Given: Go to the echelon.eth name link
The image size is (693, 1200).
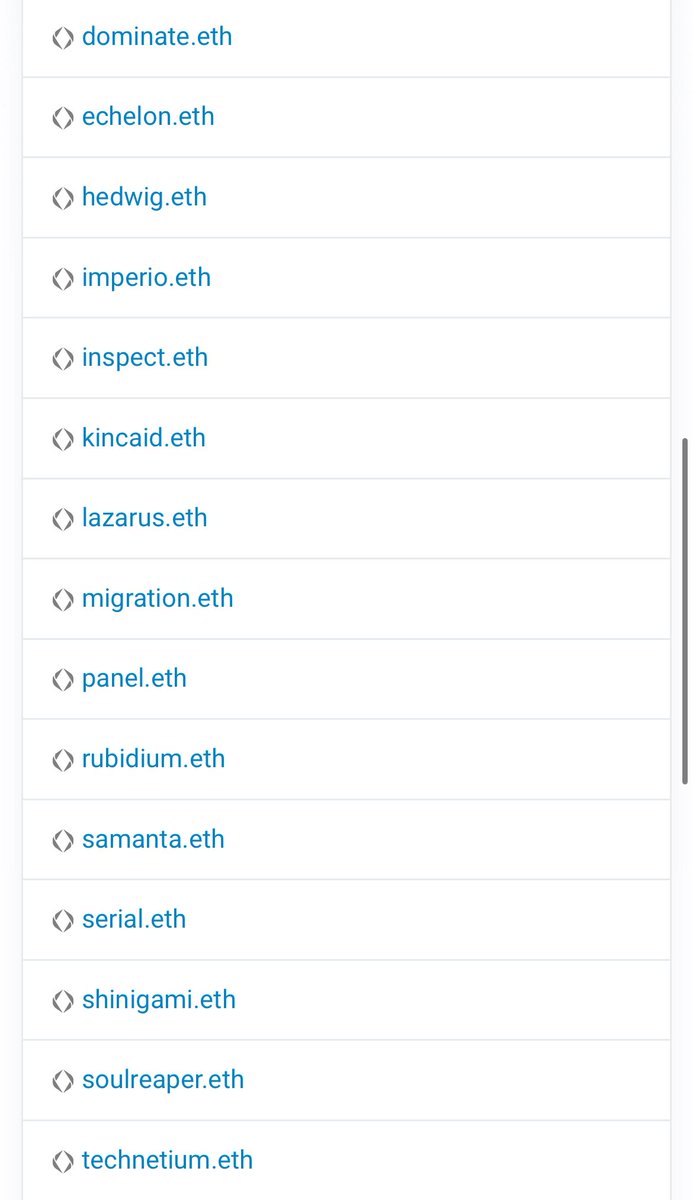Looking at the screenshot, I should coord(148,116).
